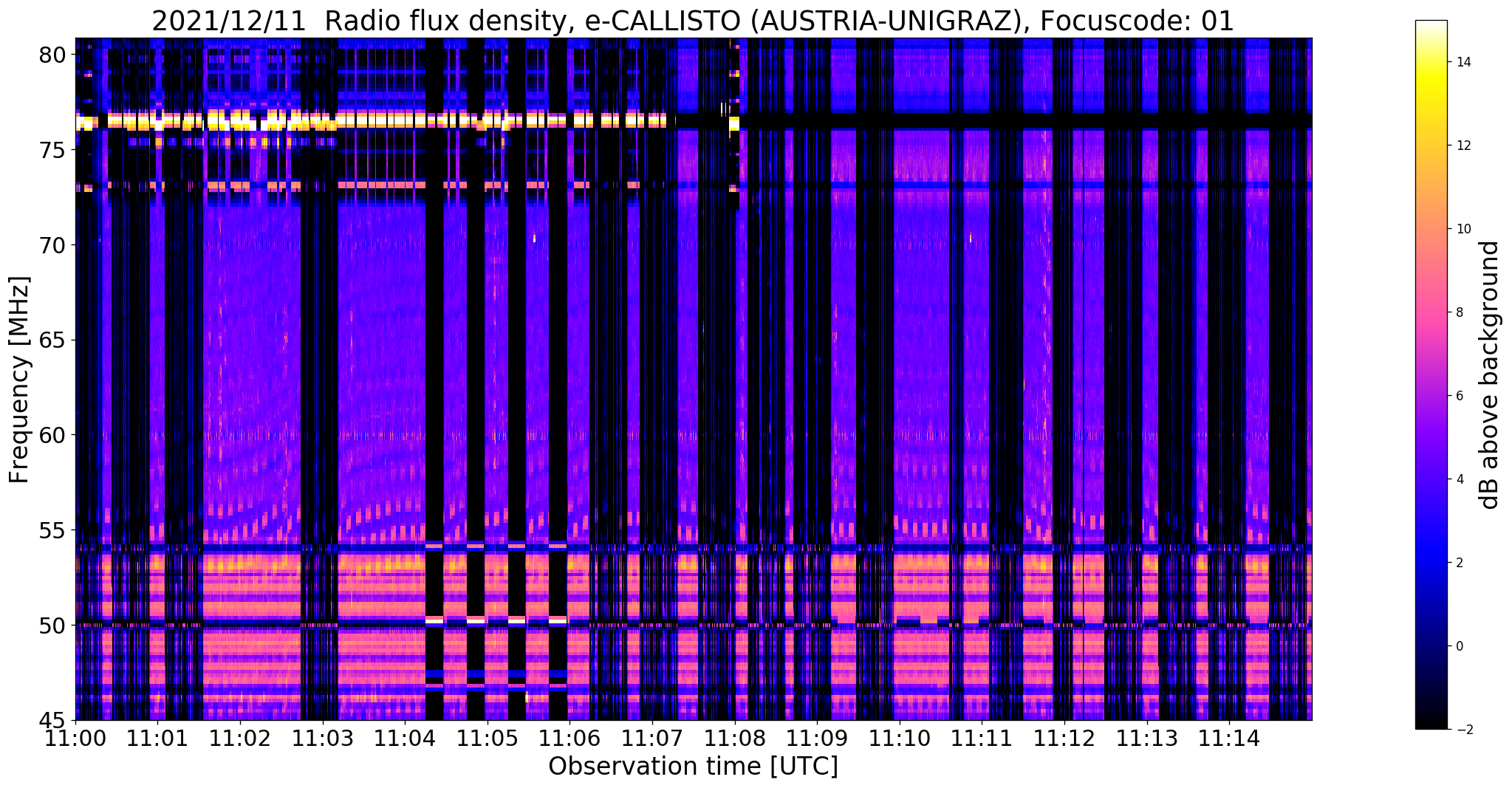The image size is (1512, 788).
Task: Click the 11:08 time tick label
Action: click(x=735, y=738)
